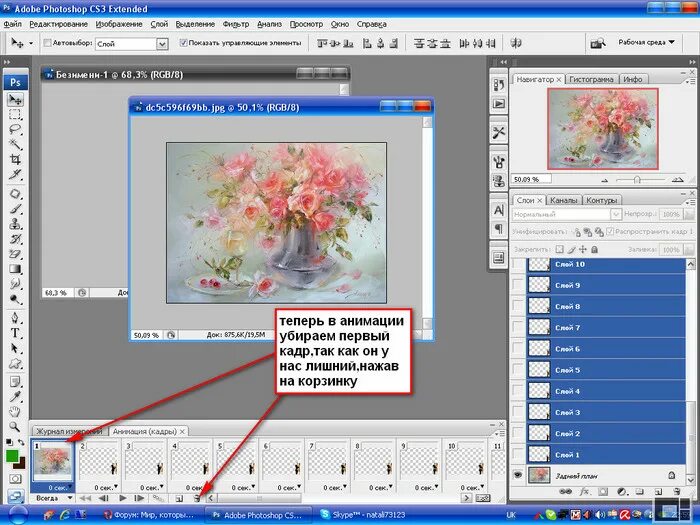The height and width of the screenshot is (525, 700).
Task: Select the green foreground color swatch
Action: [12, 456]
